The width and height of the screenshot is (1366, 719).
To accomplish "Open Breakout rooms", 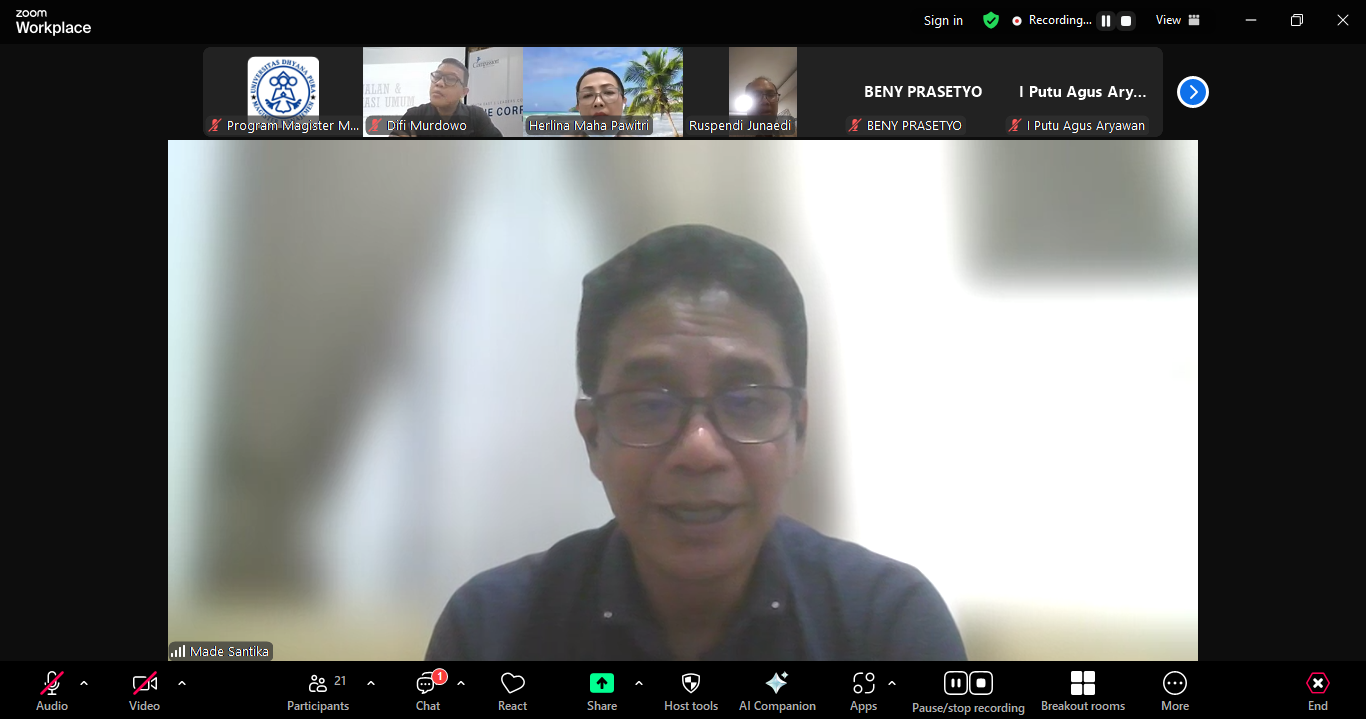I will coord(1082,691).
